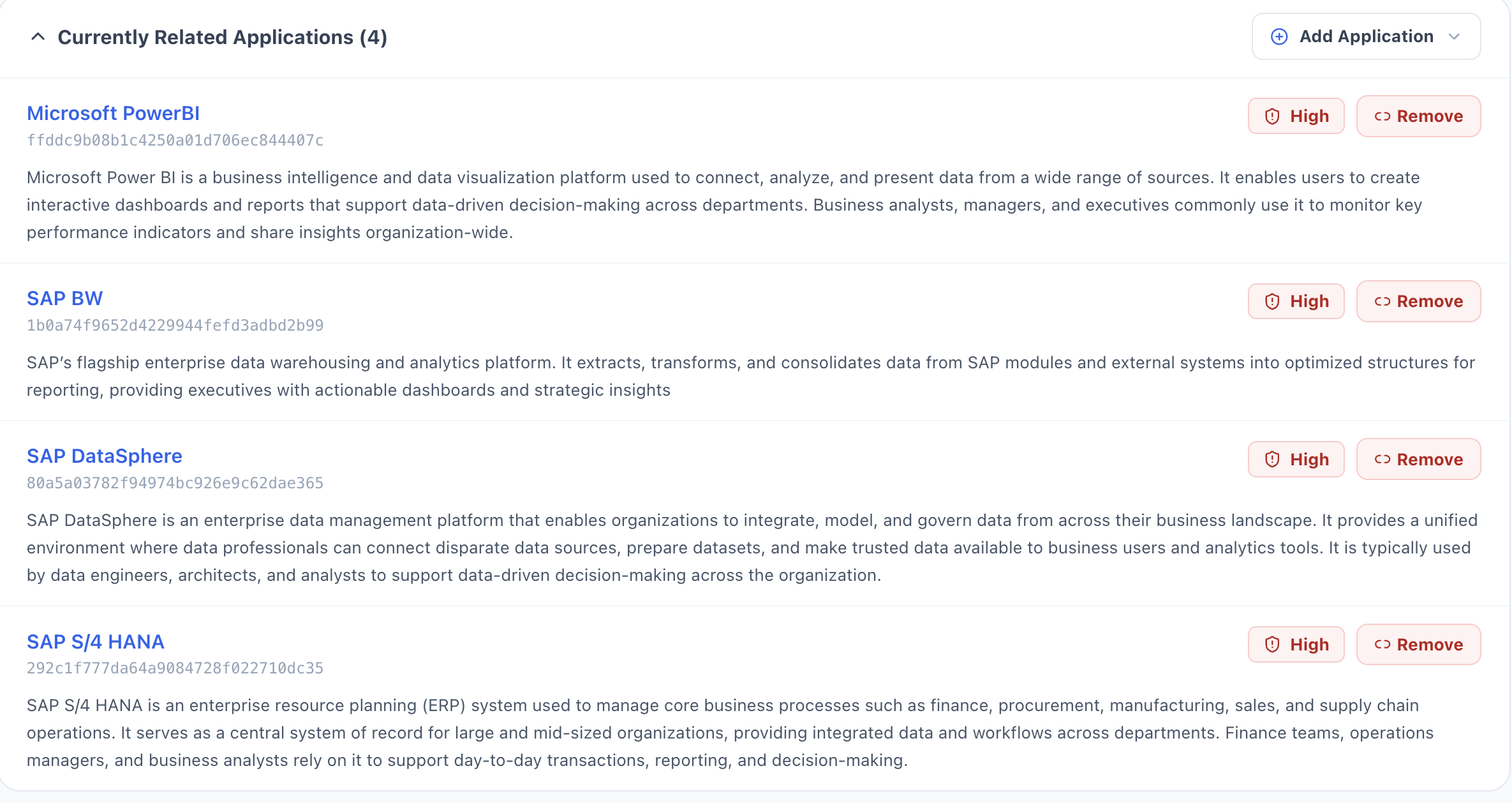Image resolution: width=1512 pixels, height=803 pixels.
Task: Click the shield icon for SAP DataSphere
Action: pos(1272,459)
